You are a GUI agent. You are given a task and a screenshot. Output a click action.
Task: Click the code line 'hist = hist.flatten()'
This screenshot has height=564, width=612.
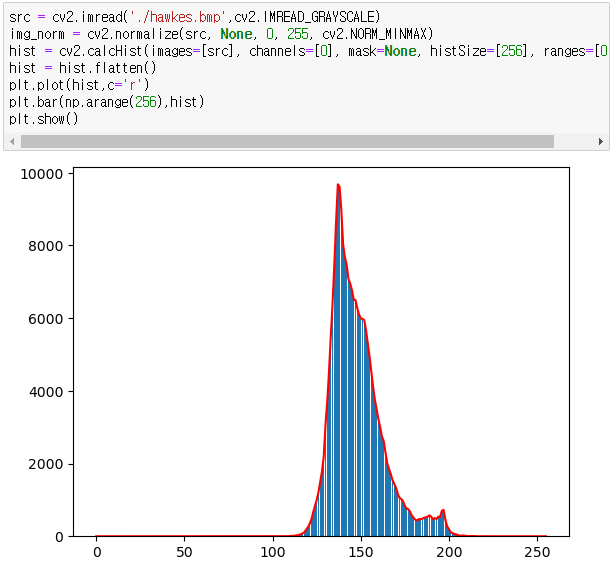coord(82,68)
